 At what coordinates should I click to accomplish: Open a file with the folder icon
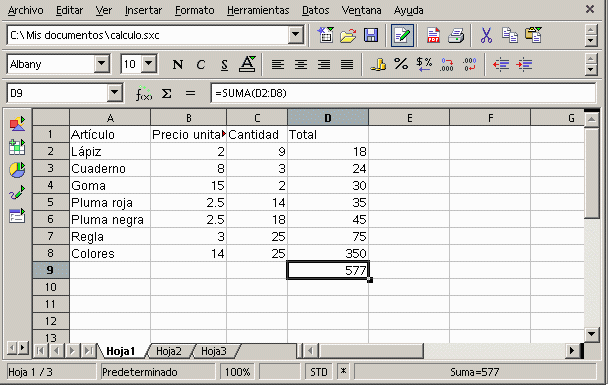tap(348, 35)
